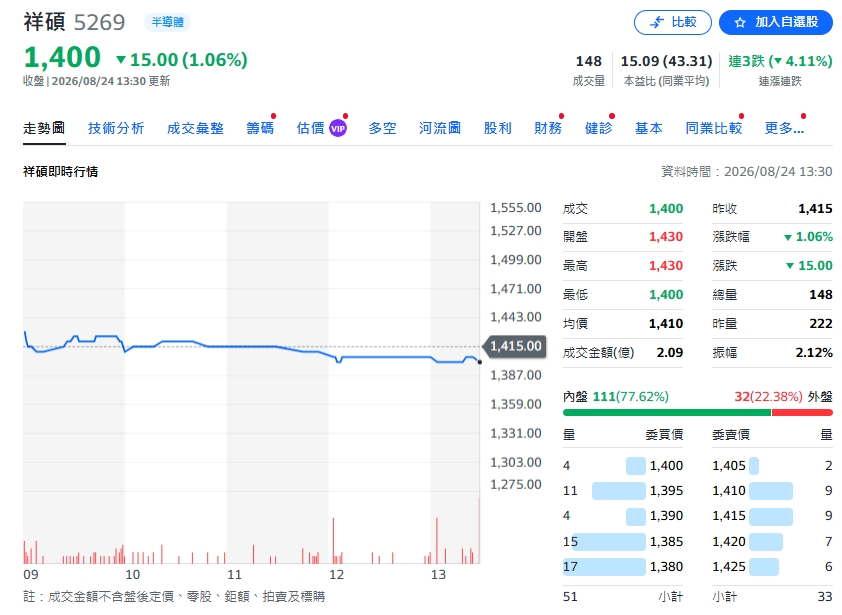Click the ask price 1,425 row
This screenshot has width=842, height=615.
pyautogui.click(x=772, y=567)
